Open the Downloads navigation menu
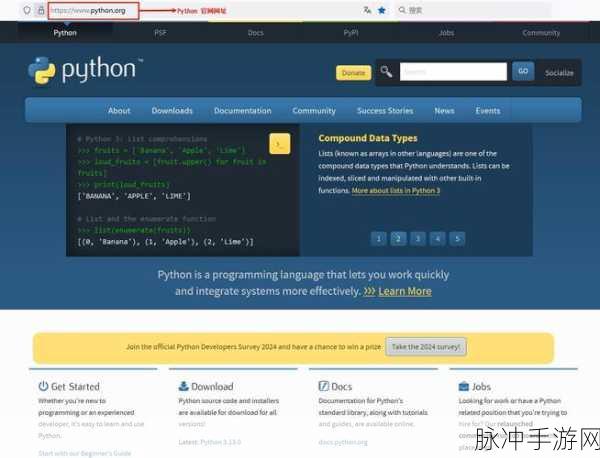Screen dimensions: 600x458 (x=172, y=111)
